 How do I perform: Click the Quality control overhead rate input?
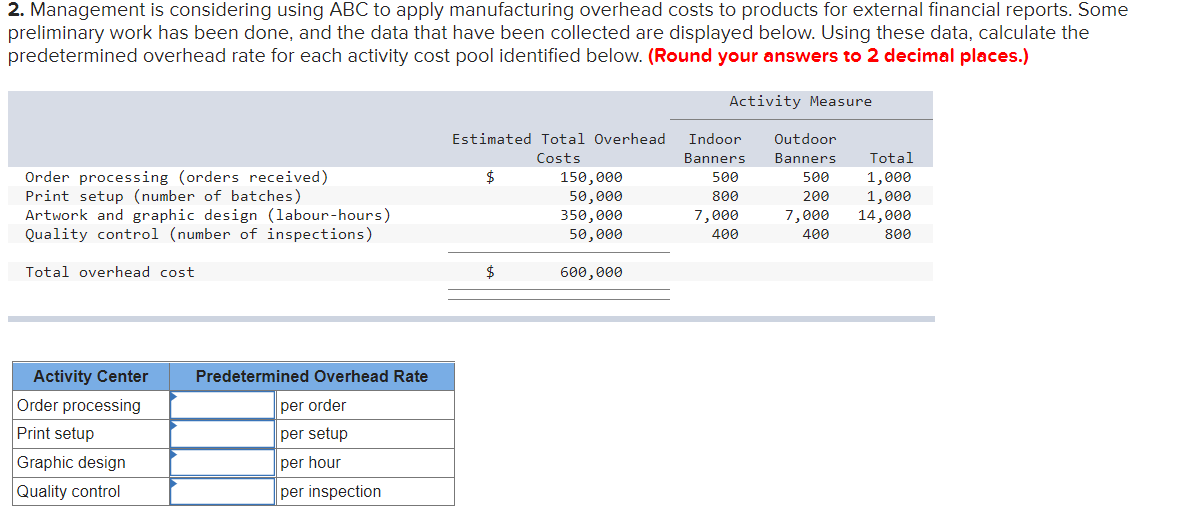[x=222, y=491]
